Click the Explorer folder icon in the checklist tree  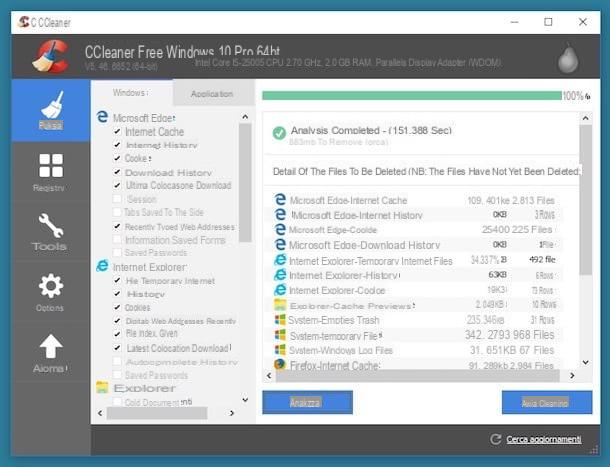pyautogui.click(x=102, y=387)
